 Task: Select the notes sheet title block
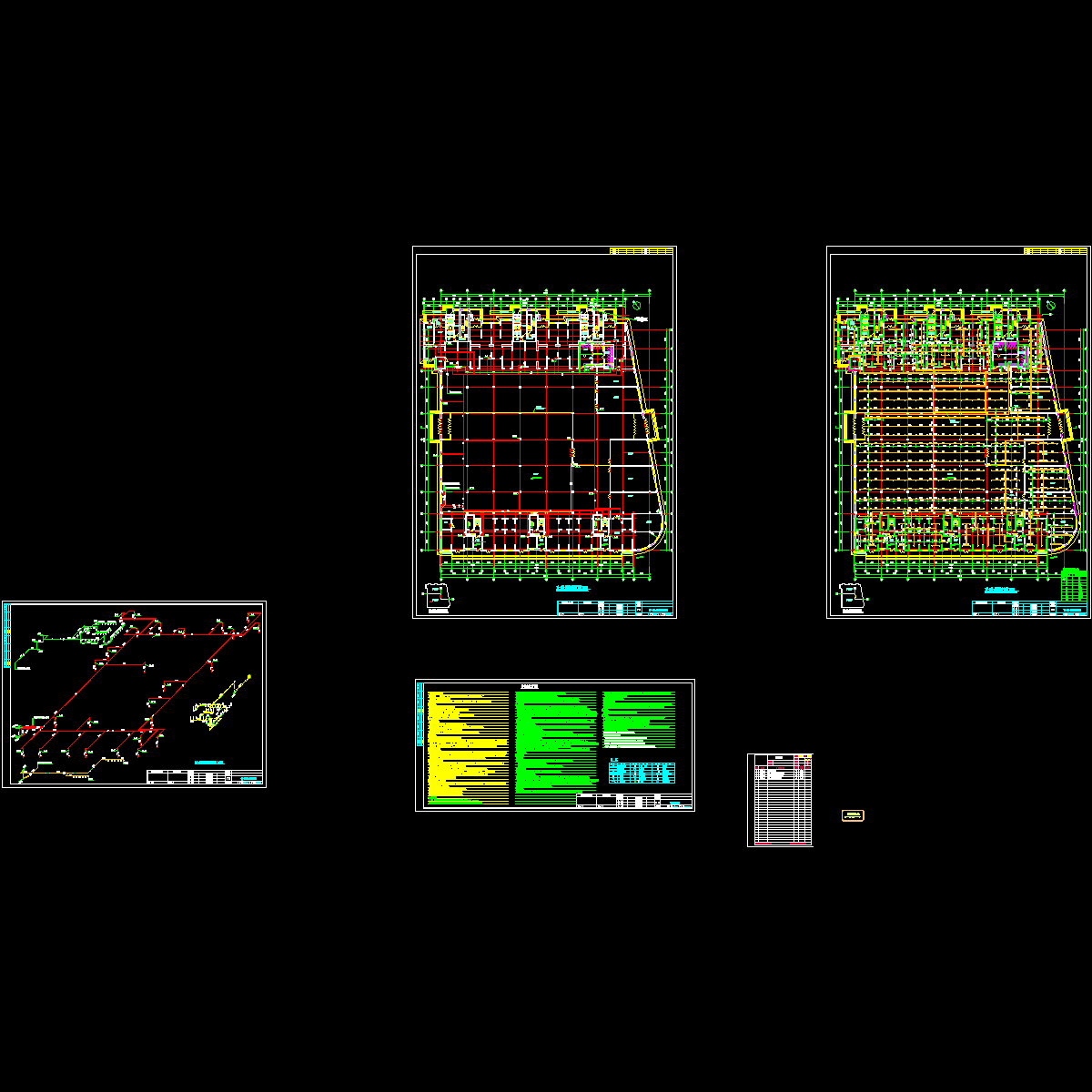pyautogui.click(x=633, y=800)
